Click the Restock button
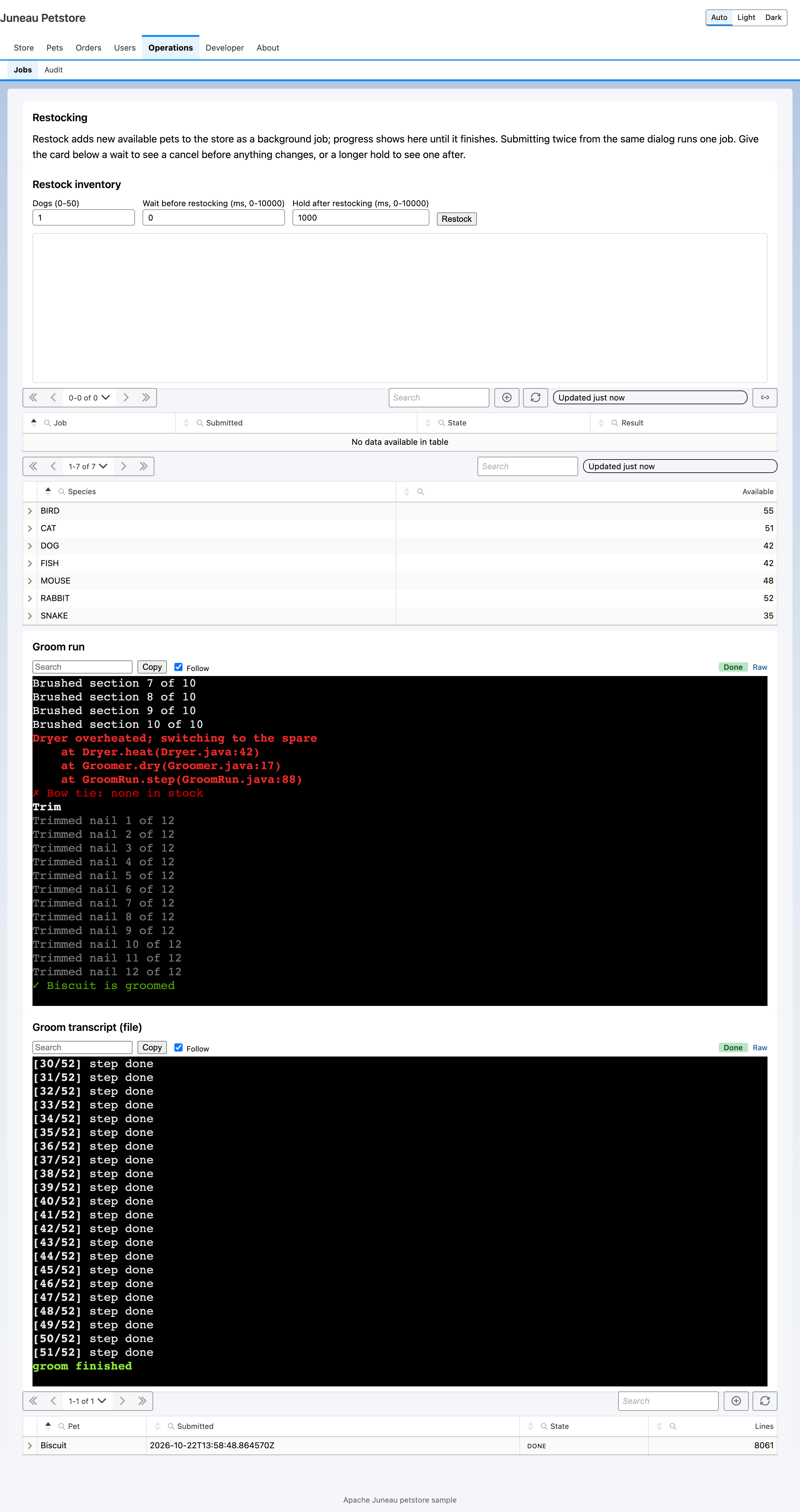The width and height of the screenshot is (800, 1512). (x=456, y=218)
